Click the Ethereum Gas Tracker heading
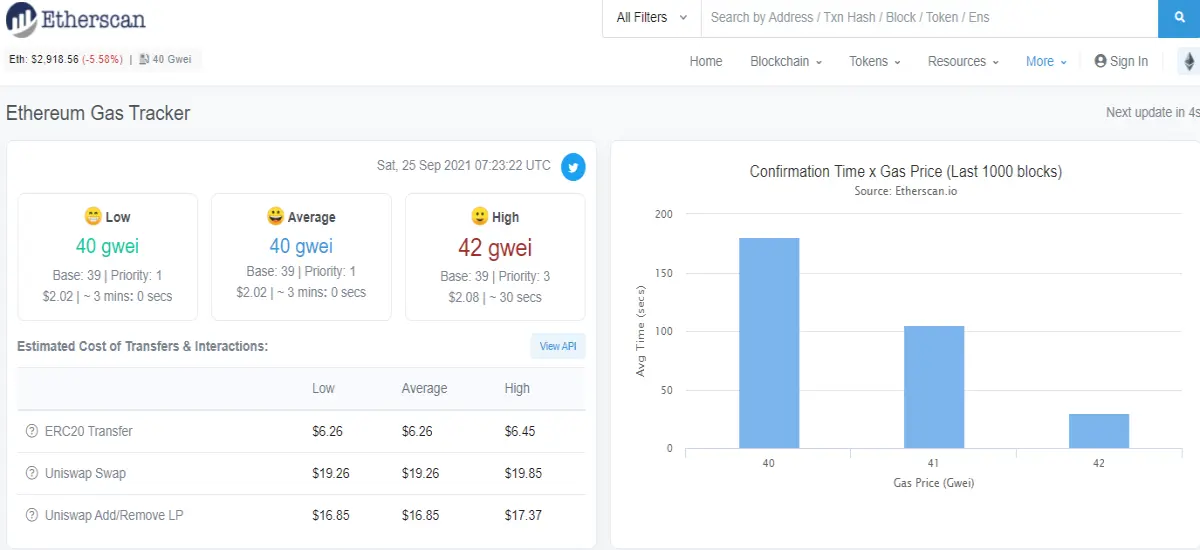 [x=98, y=113]
